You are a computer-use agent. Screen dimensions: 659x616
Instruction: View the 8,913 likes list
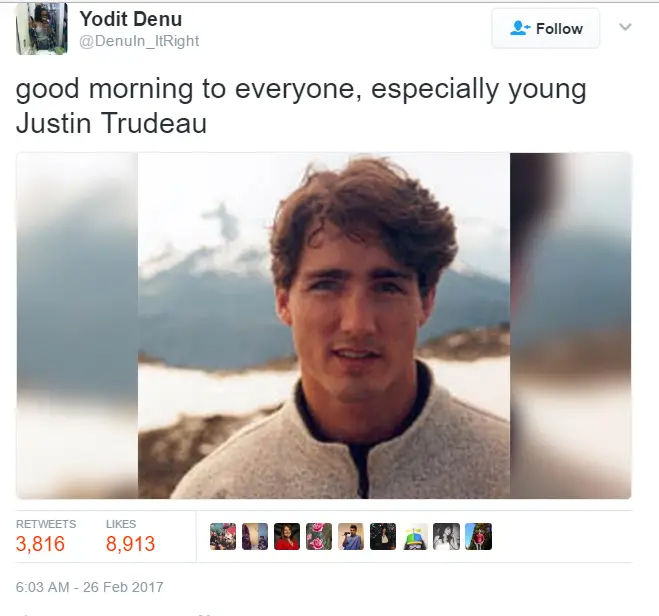(x=130, y=536)
